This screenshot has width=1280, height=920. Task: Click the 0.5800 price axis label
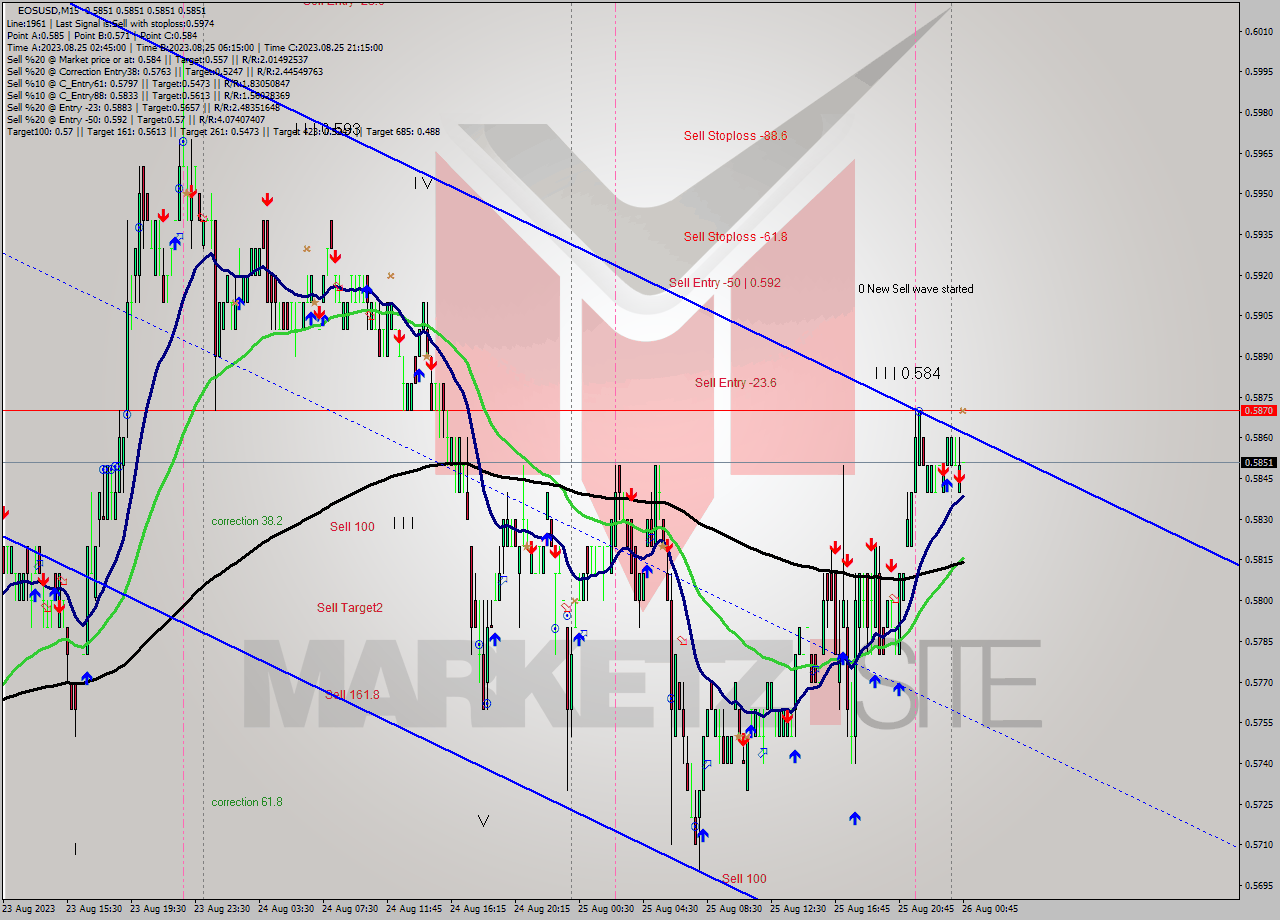(1258, 600)
